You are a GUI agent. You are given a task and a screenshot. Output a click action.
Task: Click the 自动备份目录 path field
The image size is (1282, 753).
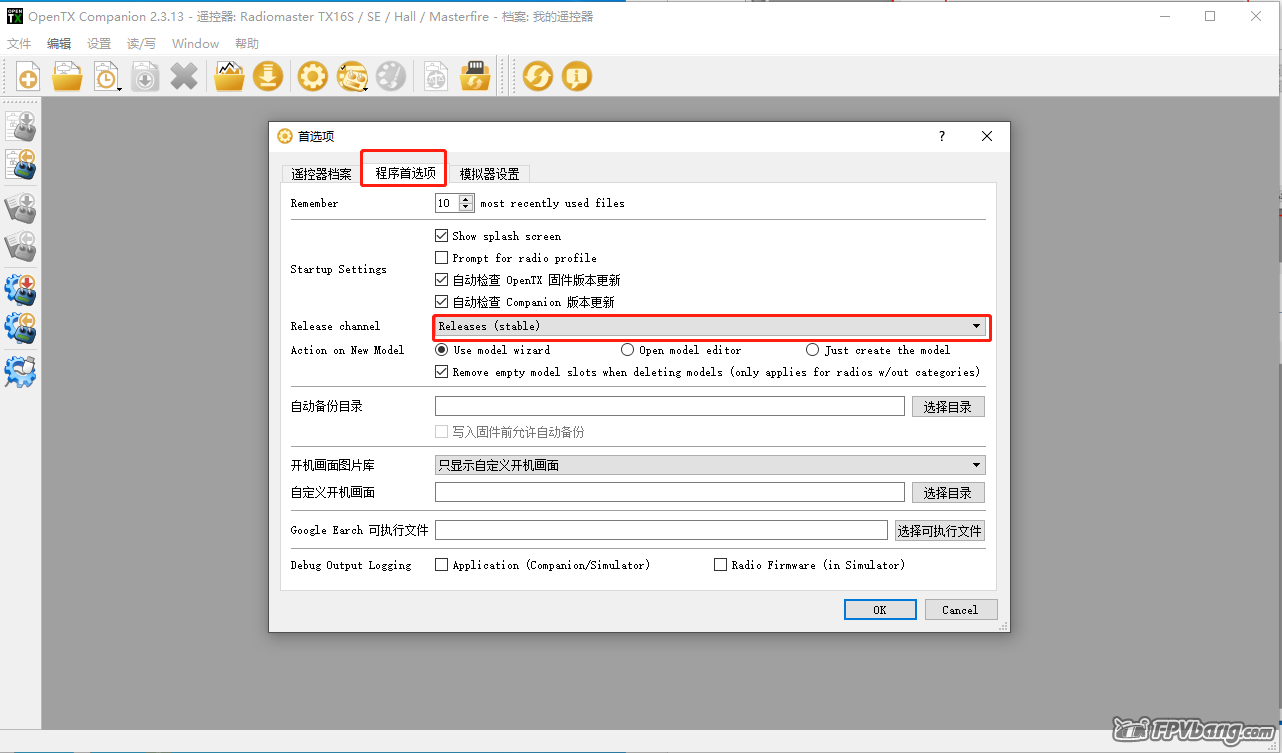click(x=670, y=406)
